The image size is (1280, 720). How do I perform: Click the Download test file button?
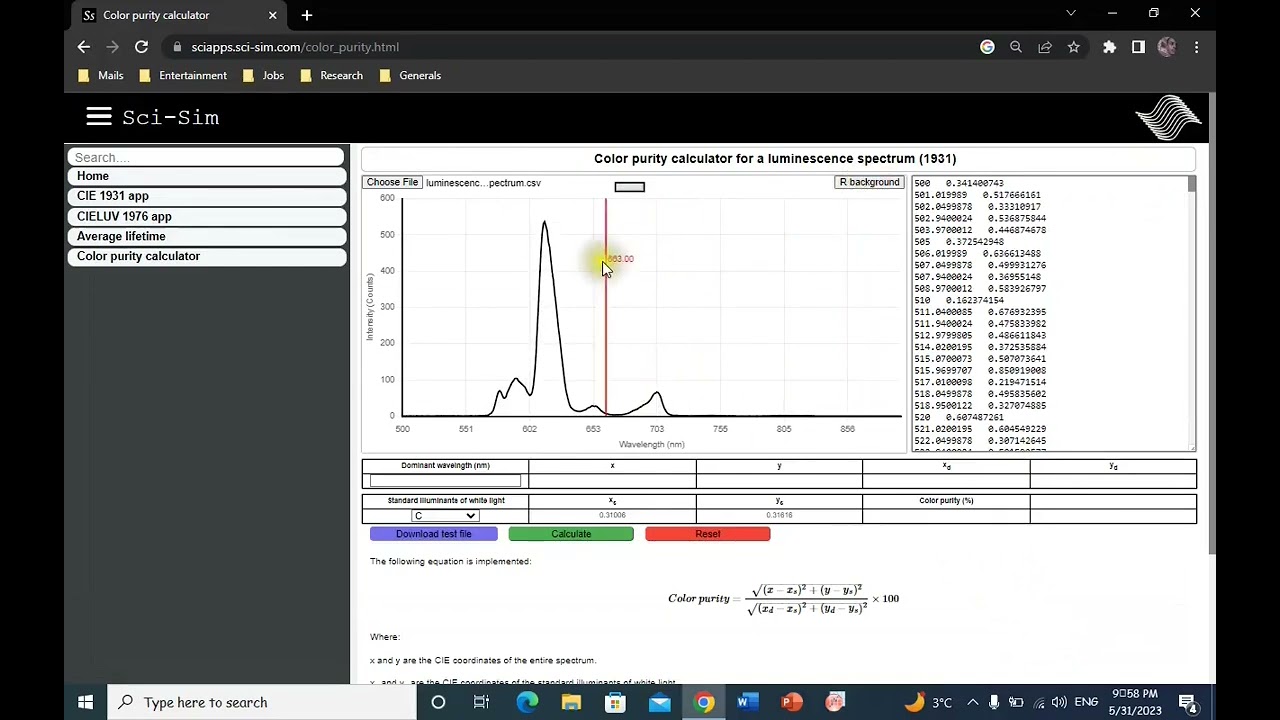433,534
